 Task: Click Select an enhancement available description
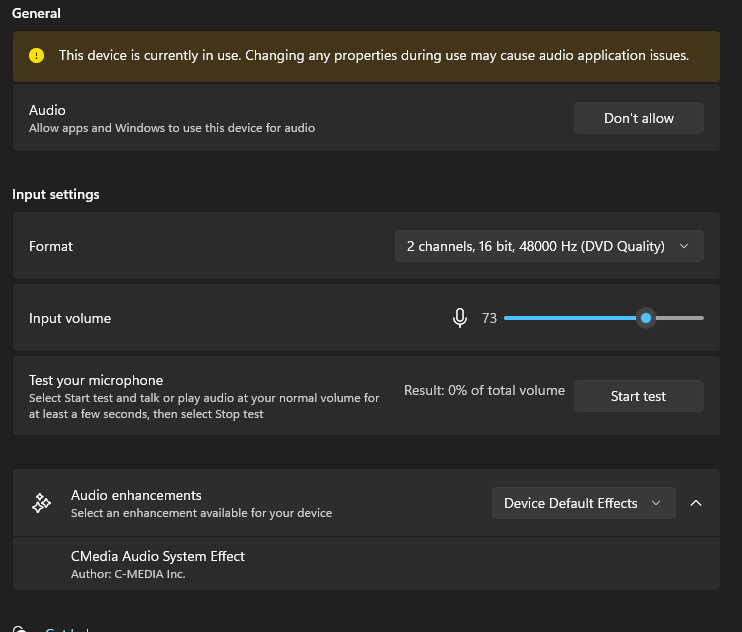click(201, 513)
